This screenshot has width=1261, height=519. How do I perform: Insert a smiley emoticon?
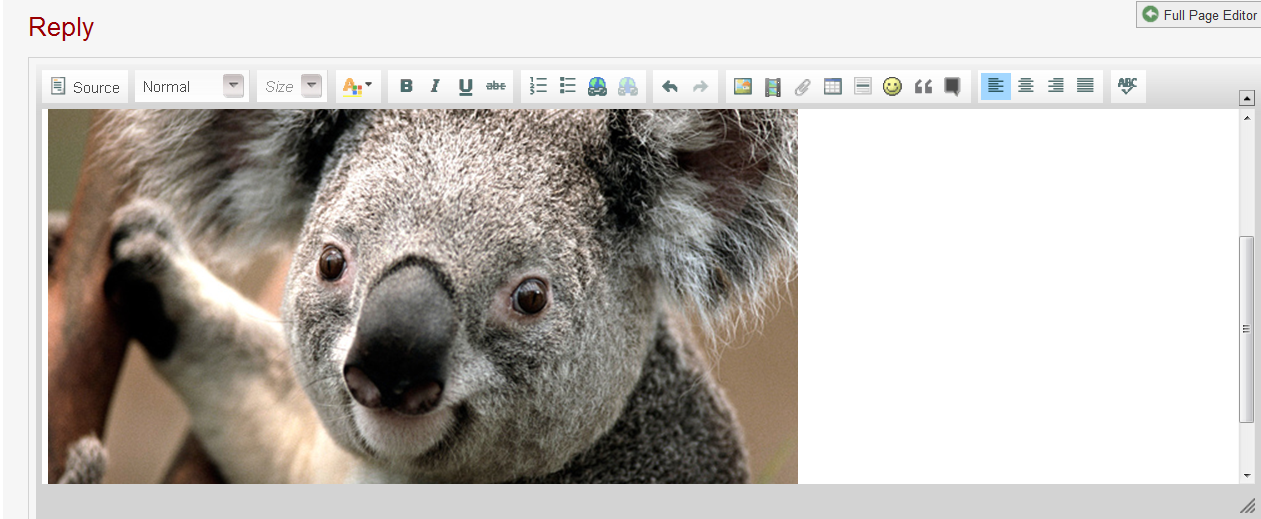pos(892,86)
